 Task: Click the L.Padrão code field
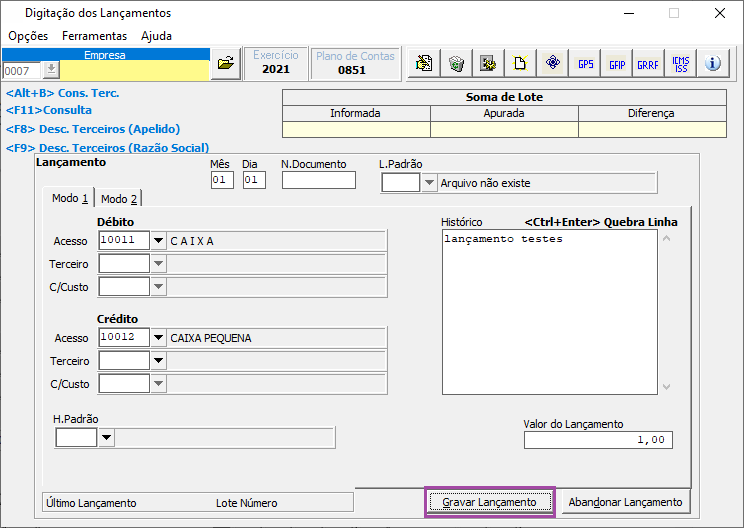tap(401, 183)
